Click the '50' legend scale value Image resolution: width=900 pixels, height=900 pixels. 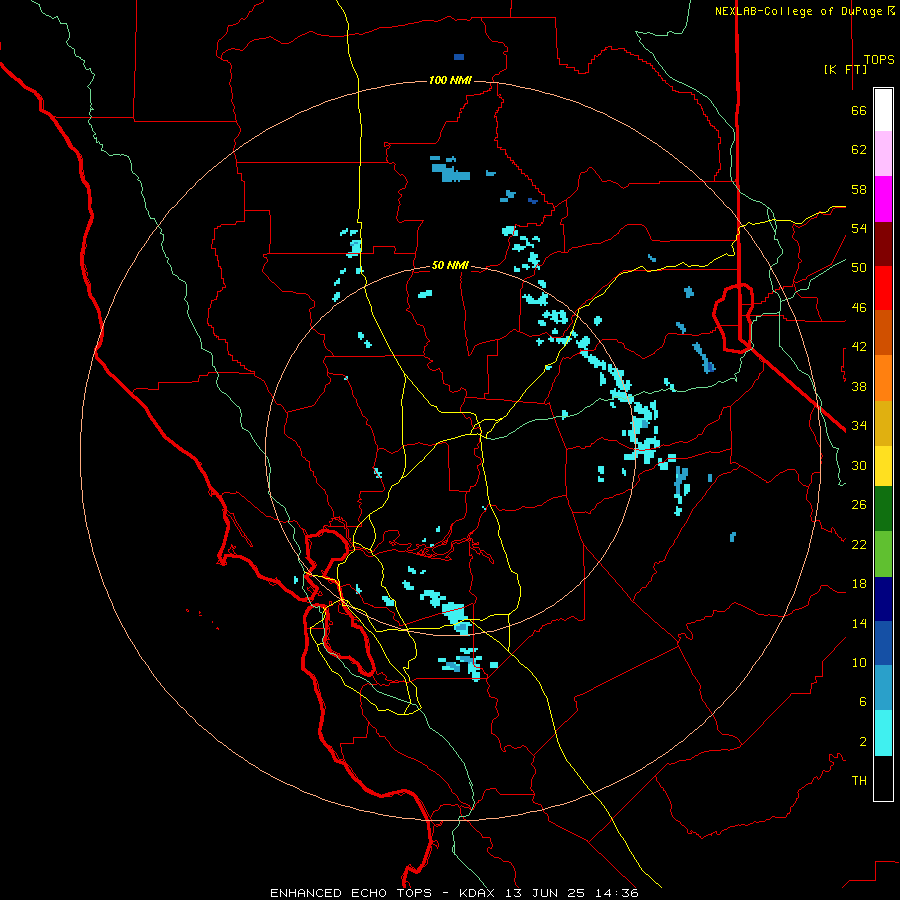coord(859,268)
